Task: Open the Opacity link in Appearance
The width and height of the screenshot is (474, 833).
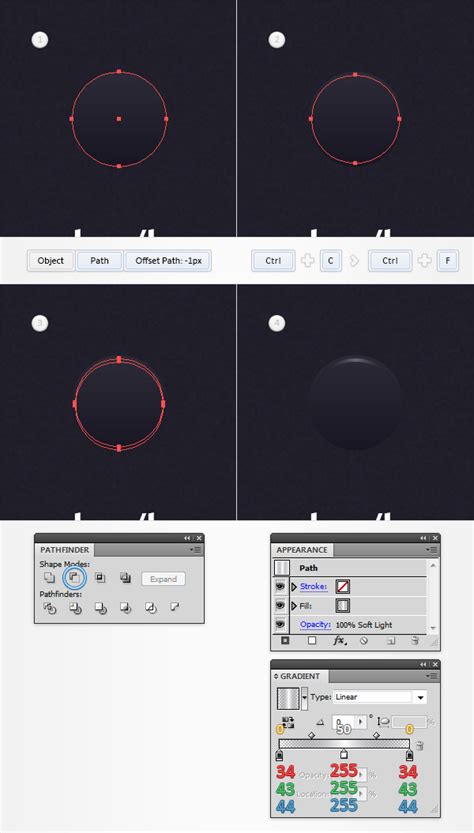Action: tap(315, 625)
